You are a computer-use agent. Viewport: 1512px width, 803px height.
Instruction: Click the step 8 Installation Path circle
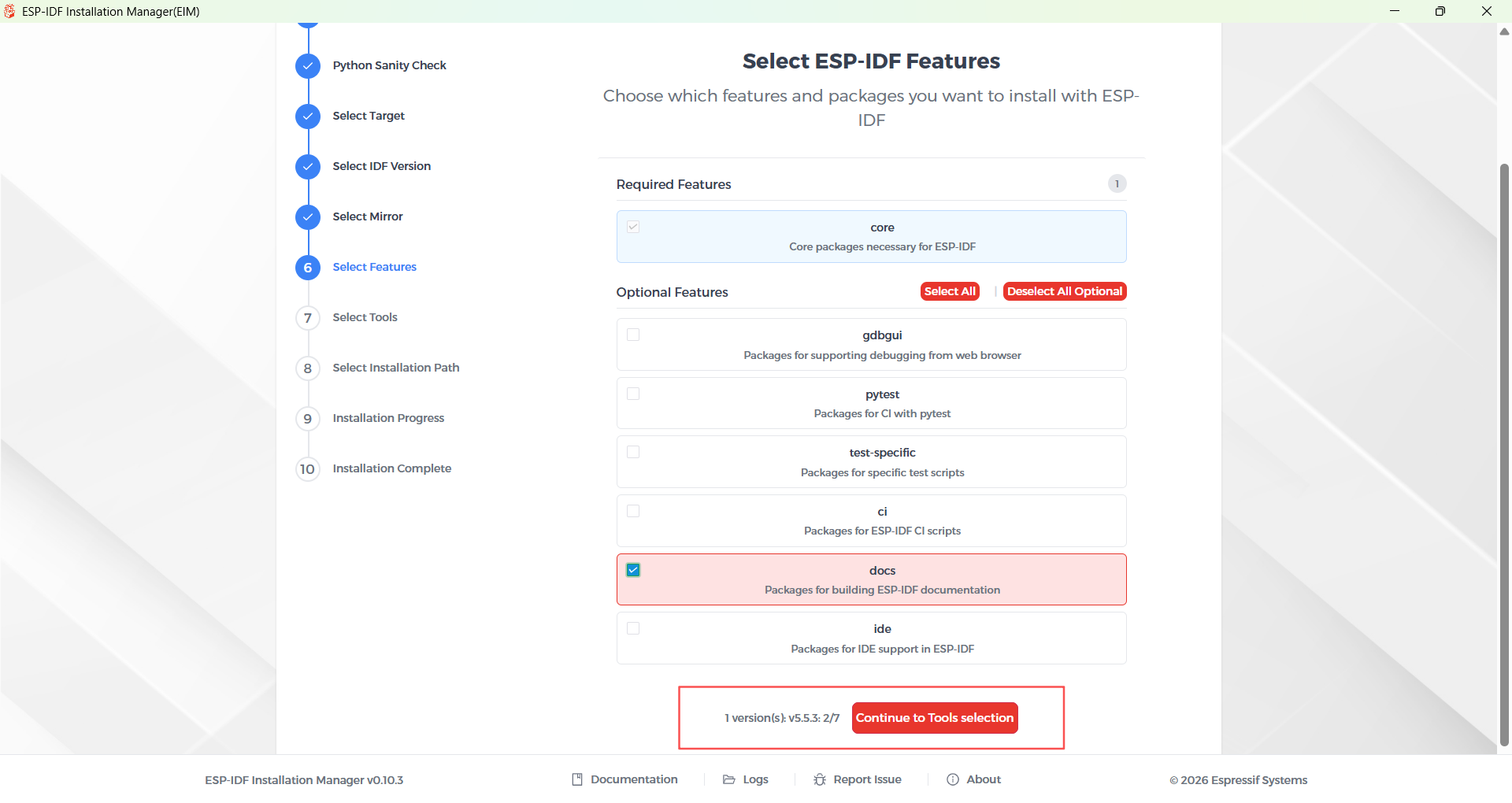308,368
